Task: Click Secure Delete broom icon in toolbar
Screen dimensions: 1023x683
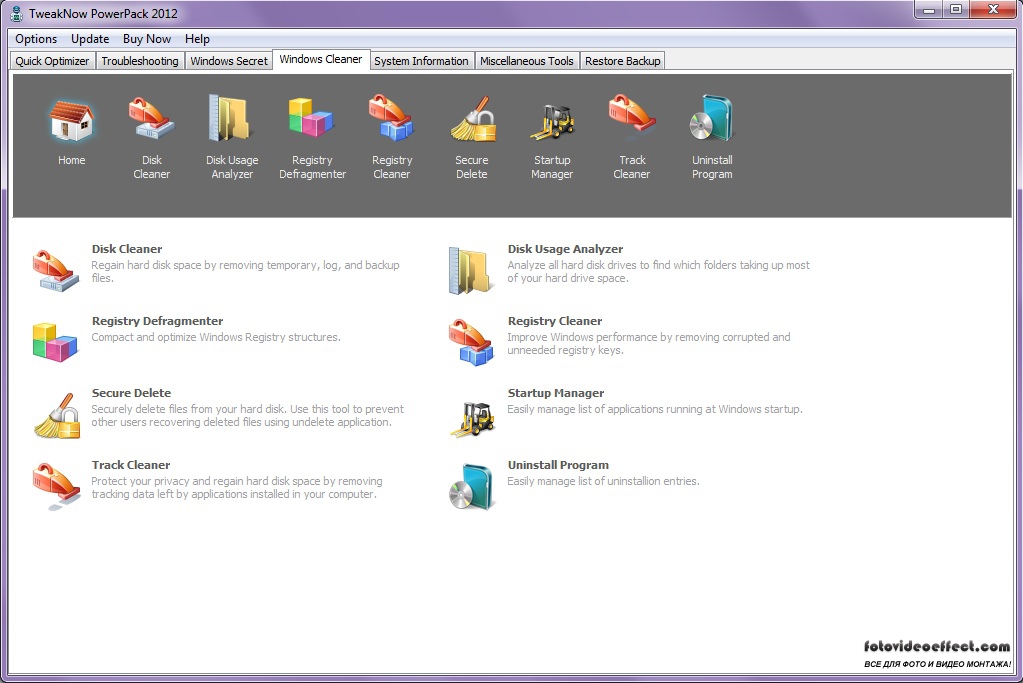Action: (x=472, y=119)
